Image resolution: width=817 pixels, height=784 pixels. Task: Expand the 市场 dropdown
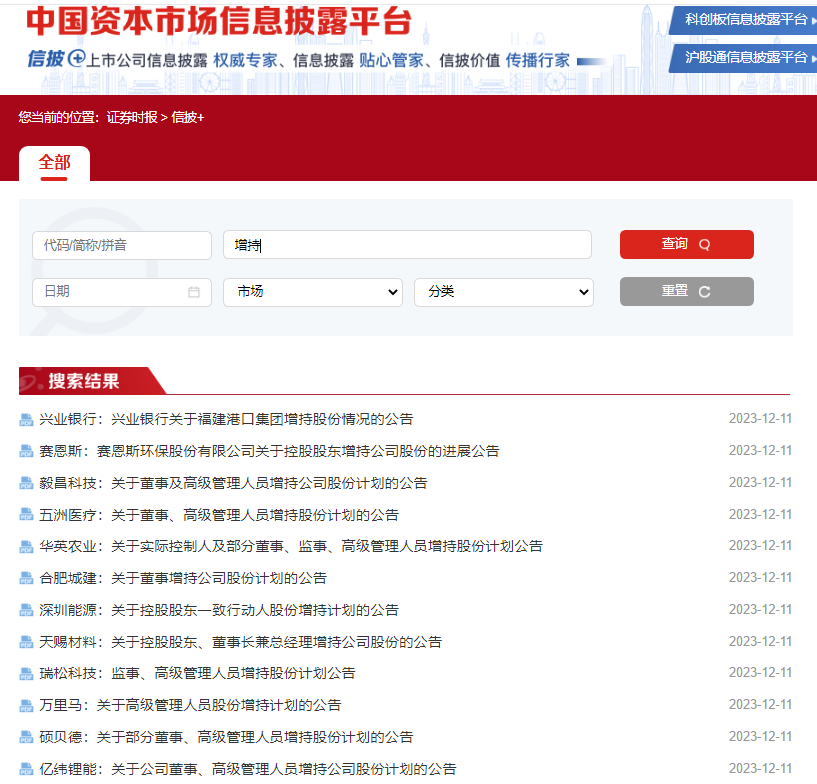pyautogui.click(x=312, y=292)
